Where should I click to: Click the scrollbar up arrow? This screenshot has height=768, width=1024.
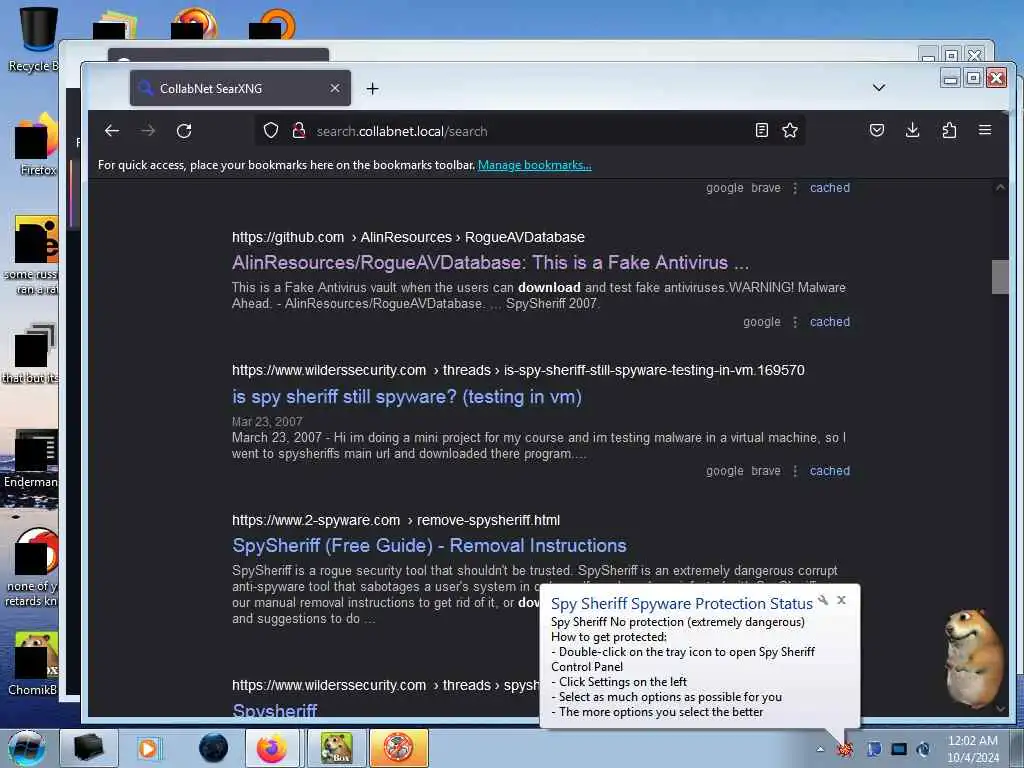point(1000,187)
